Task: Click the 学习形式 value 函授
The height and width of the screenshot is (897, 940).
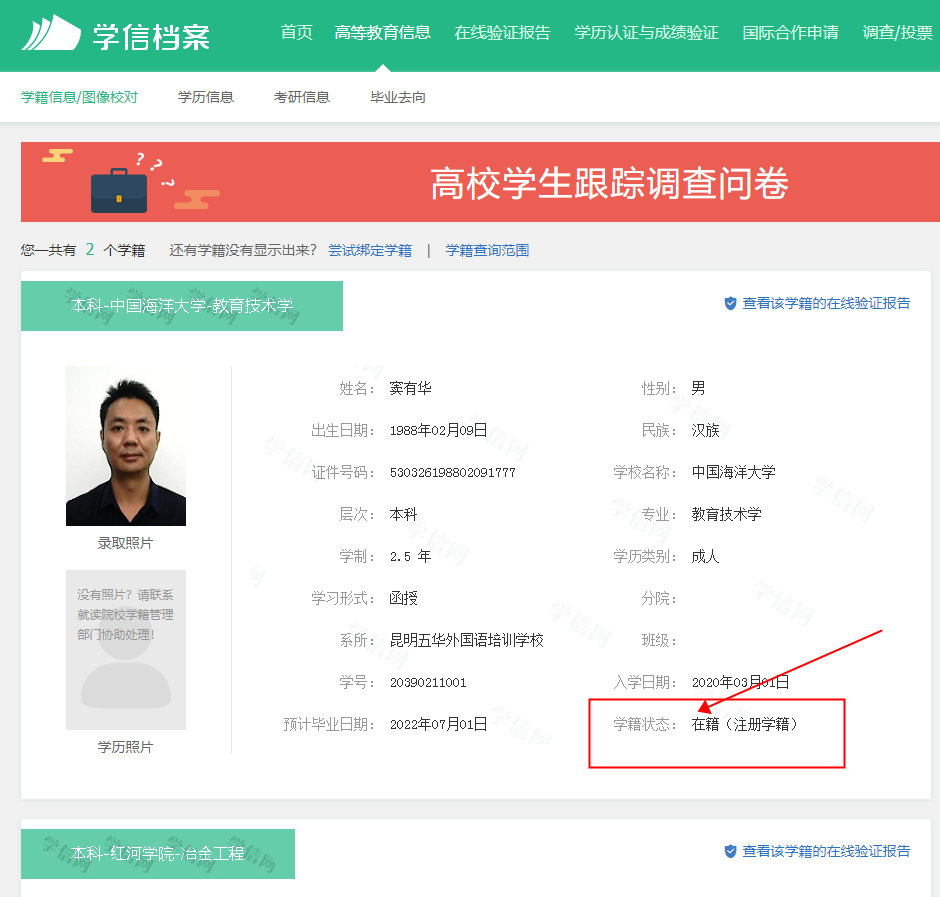Action: pos(403,598)
